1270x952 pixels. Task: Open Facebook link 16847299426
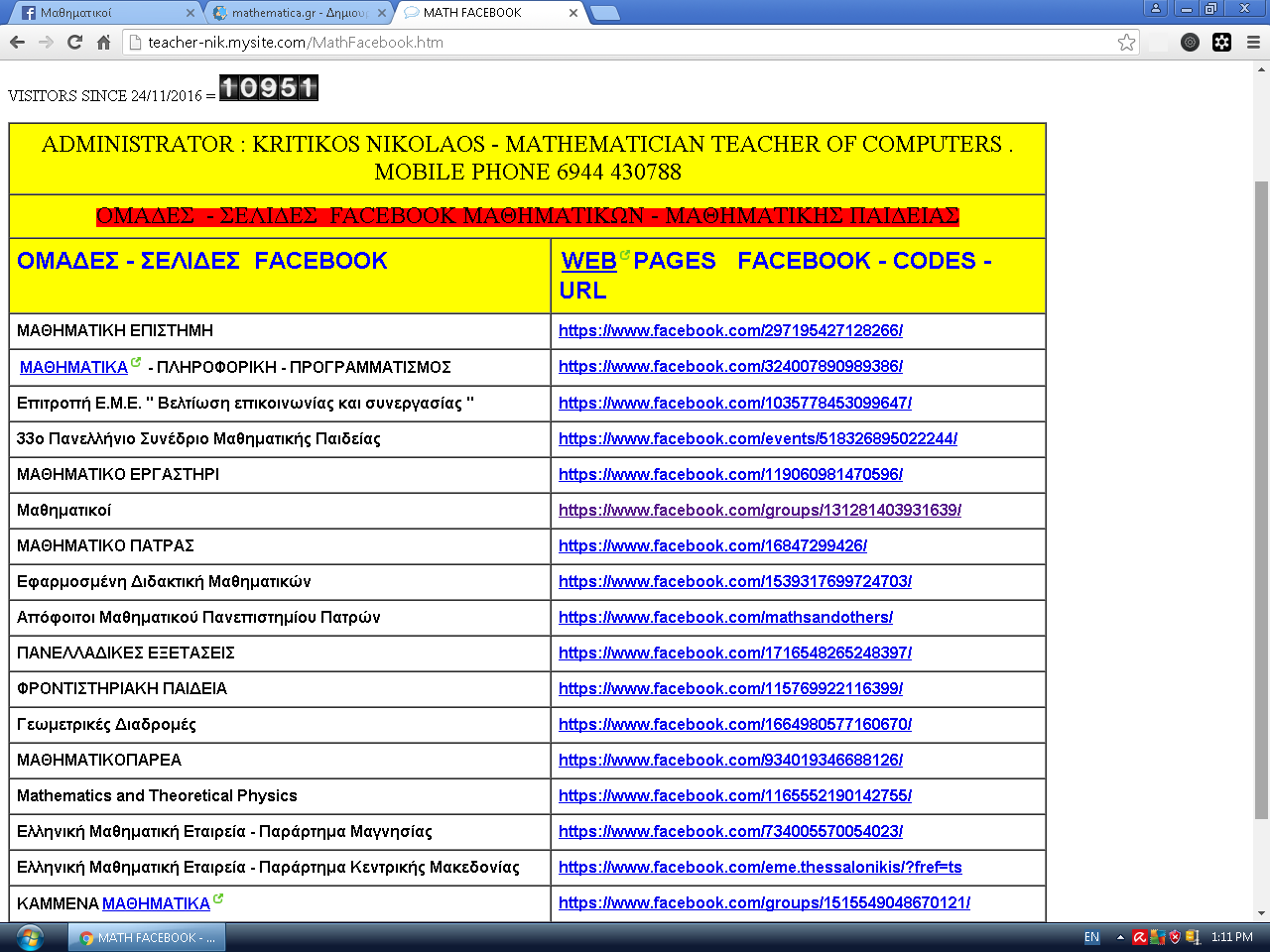click(713, 545)
